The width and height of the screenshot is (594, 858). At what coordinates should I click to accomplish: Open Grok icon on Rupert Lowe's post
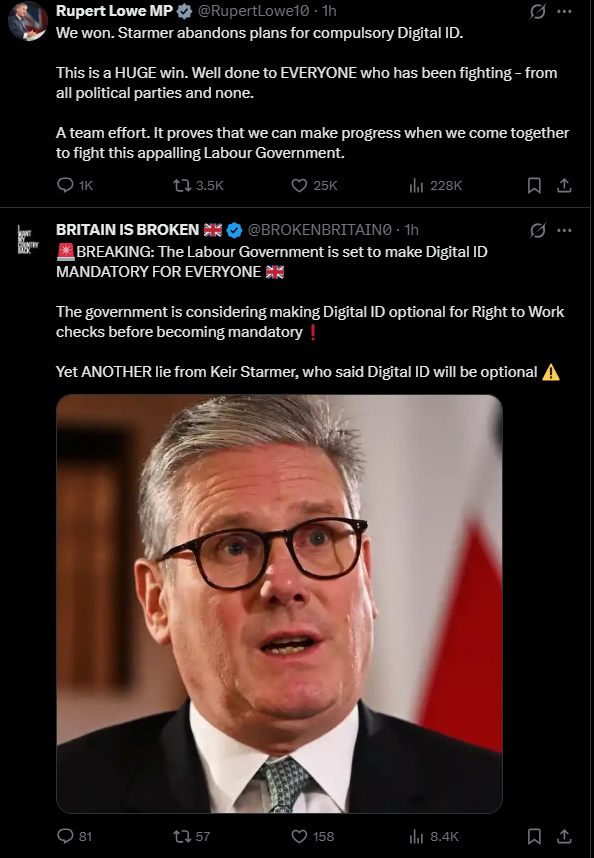[x=538, y=11]
